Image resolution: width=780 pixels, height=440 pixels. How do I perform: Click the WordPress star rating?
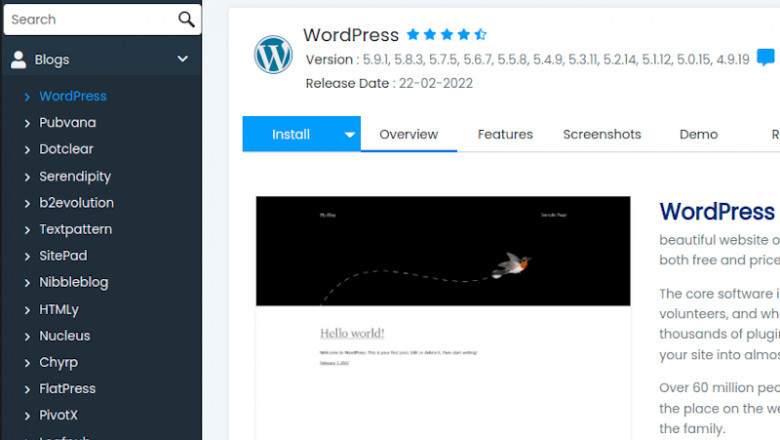coord(446,34)
